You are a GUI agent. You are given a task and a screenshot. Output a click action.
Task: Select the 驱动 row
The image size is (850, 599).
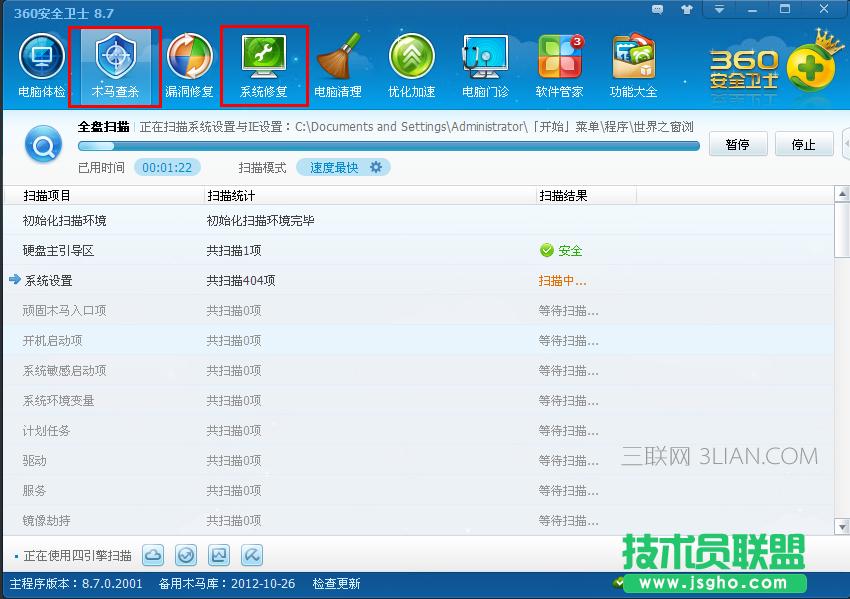[418, 460]
